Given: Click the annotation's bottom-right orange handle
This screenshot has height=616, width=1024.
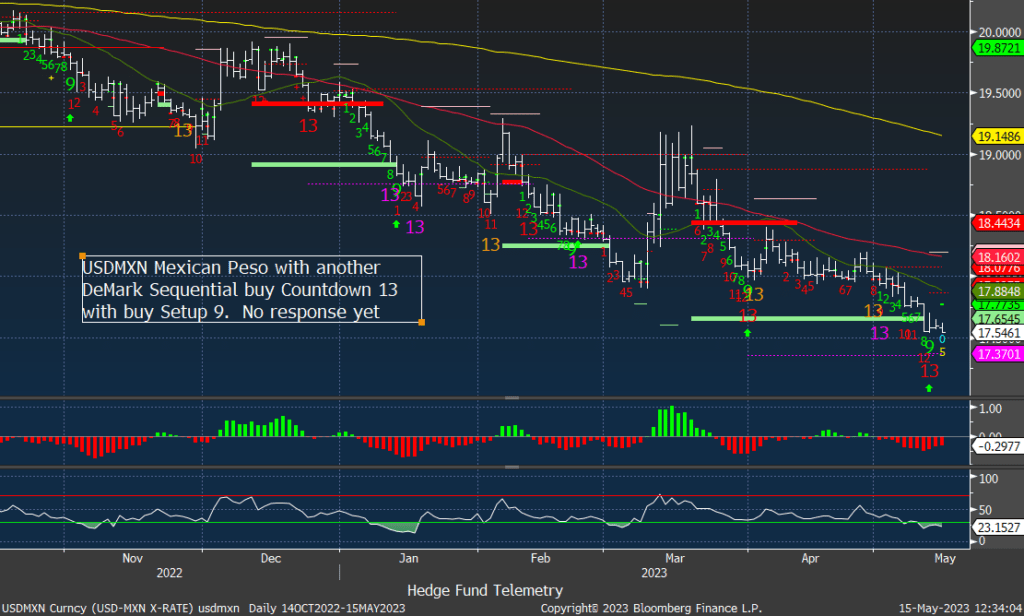Looking at the screenshot, I should tap(421, 322).
